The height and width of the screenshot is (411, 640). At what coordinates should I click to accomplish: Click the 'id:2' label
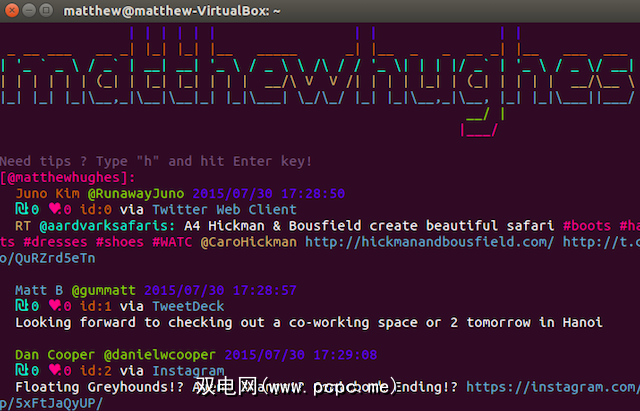pos(96,371)
